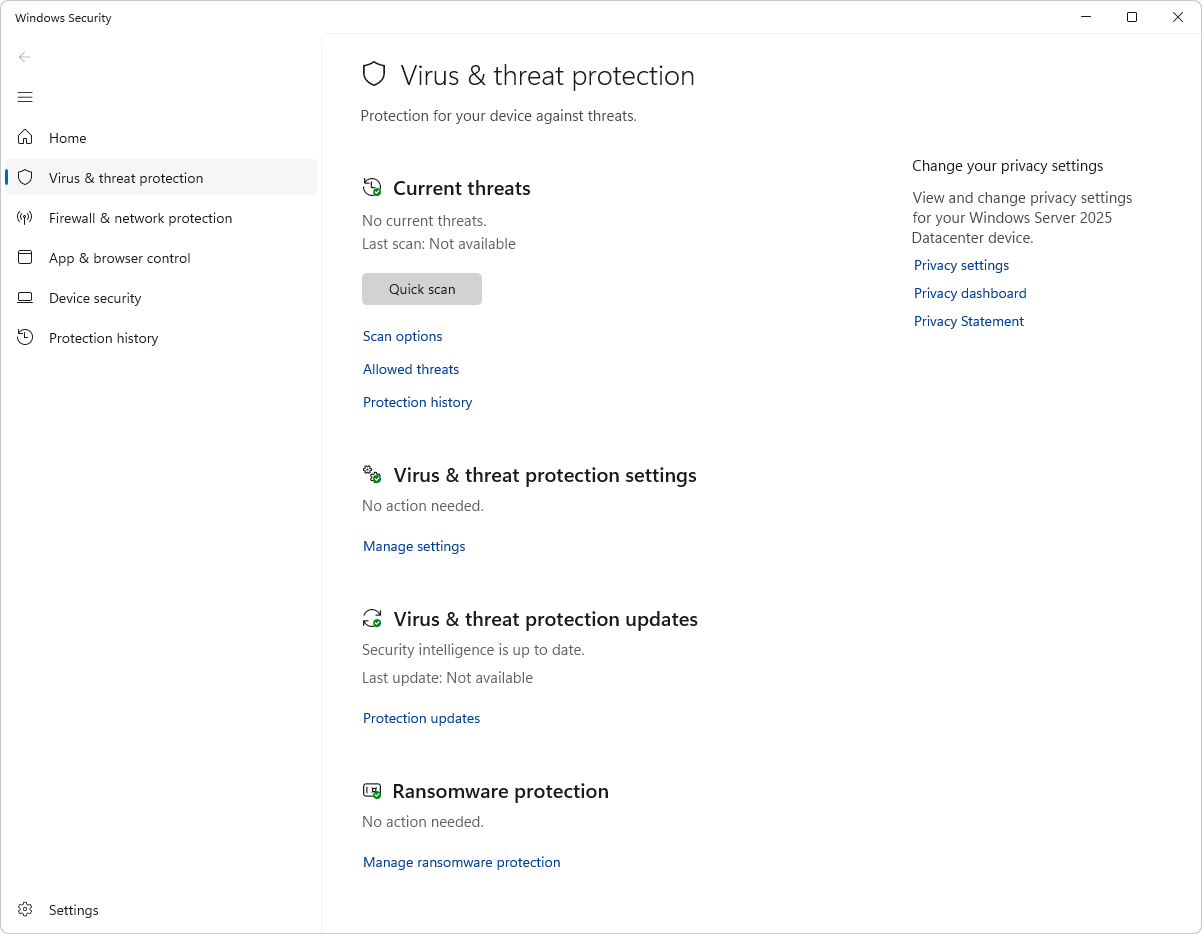Image resolution: width=1202 pixels, height=934 pixels.
Task: Open Scan options link
Action: [402, 336]
